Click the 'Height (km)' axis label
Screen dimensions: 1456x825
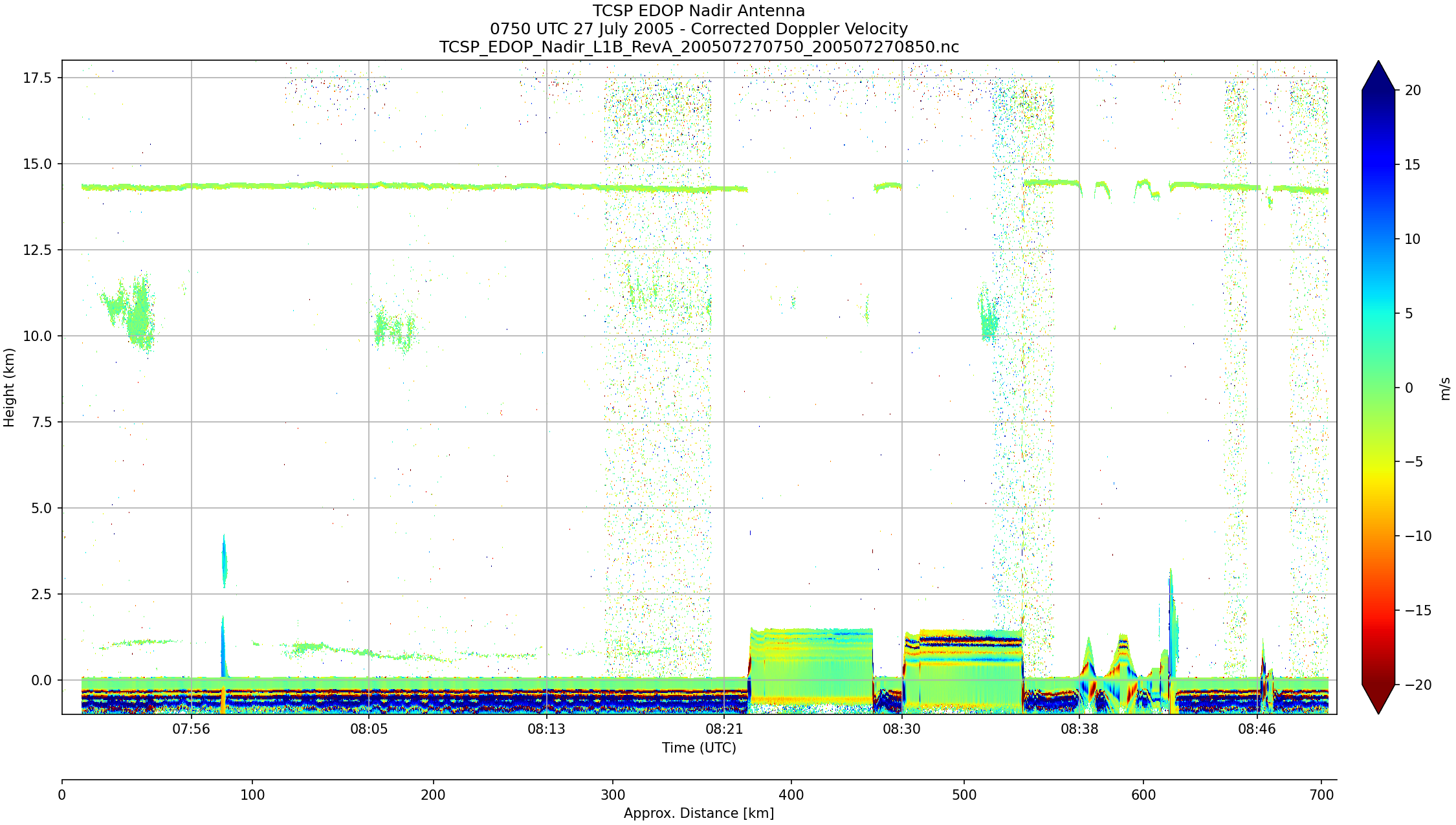(x=9, y=388)
